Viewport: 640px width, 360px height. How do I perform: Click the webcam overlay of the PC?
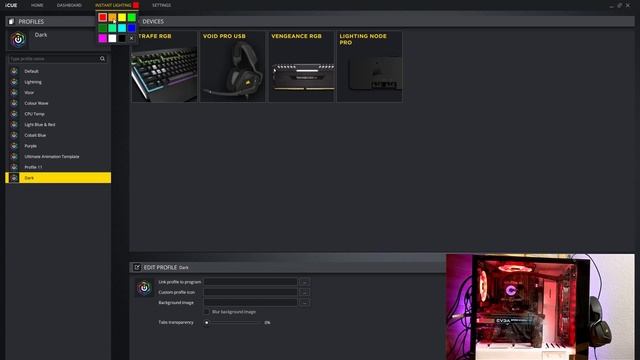point(540,307)
